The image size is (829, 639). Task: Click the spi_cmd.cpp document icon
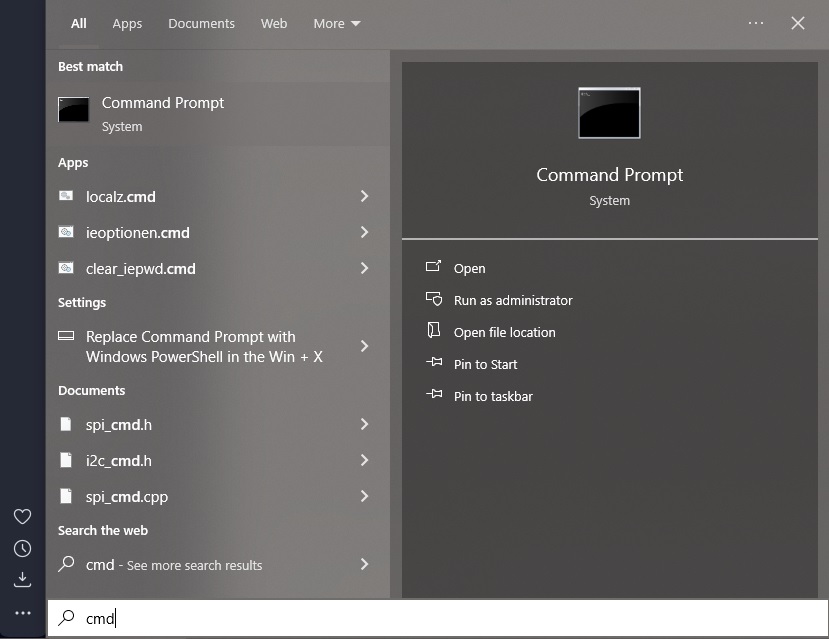point(66,496)
